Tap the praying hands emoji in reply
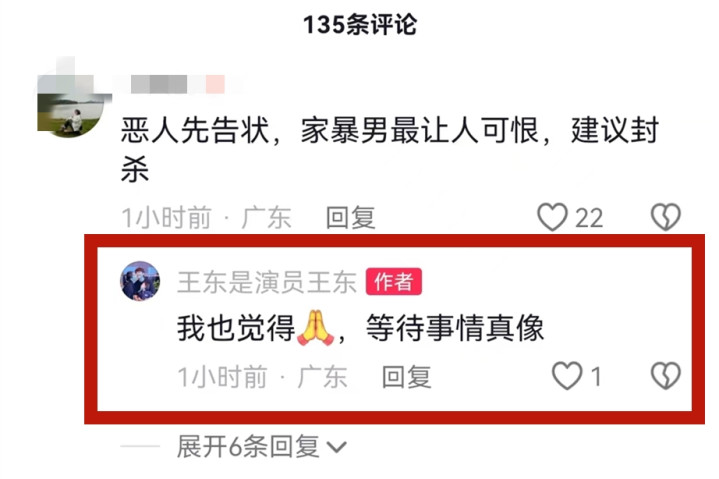 [316, 328]
